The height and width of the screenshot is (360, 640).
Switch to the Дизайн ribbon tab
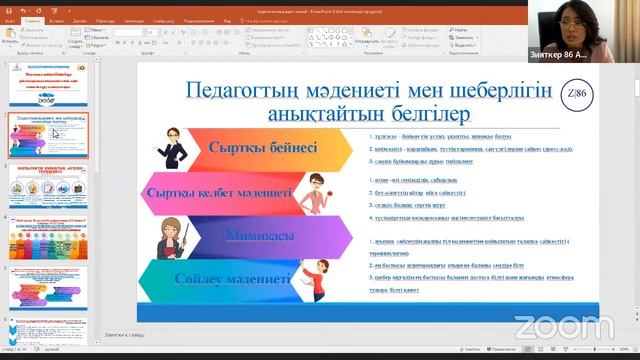(x=80, y=21)
